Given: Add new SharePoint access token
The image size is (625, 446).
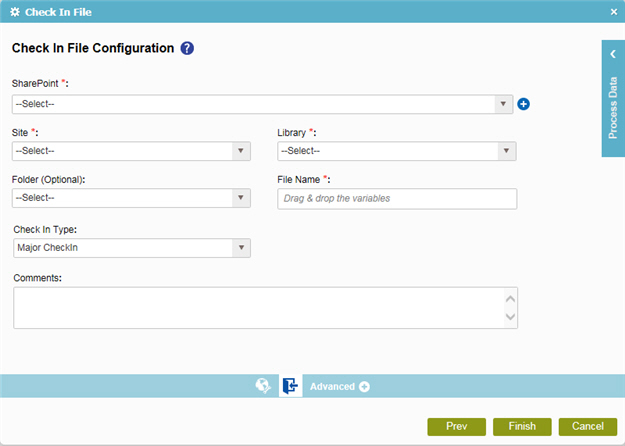Looking at the screenshot, I should coord(523,104).
